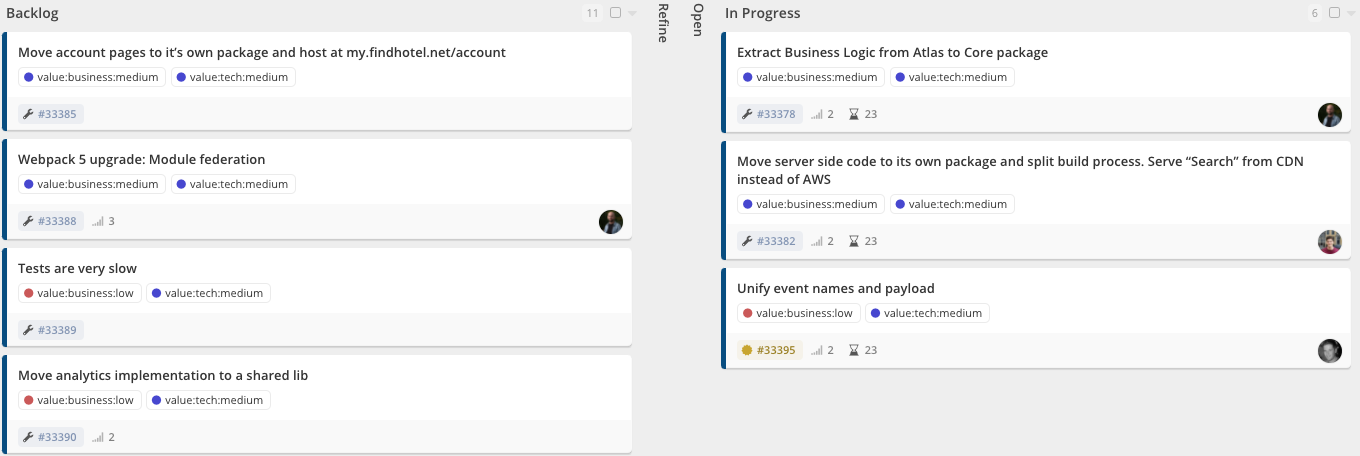Click the assignee avatar on Unify event names card
The width and height of the screenshot is (1360, 456).
click(x=1329, y=351)
